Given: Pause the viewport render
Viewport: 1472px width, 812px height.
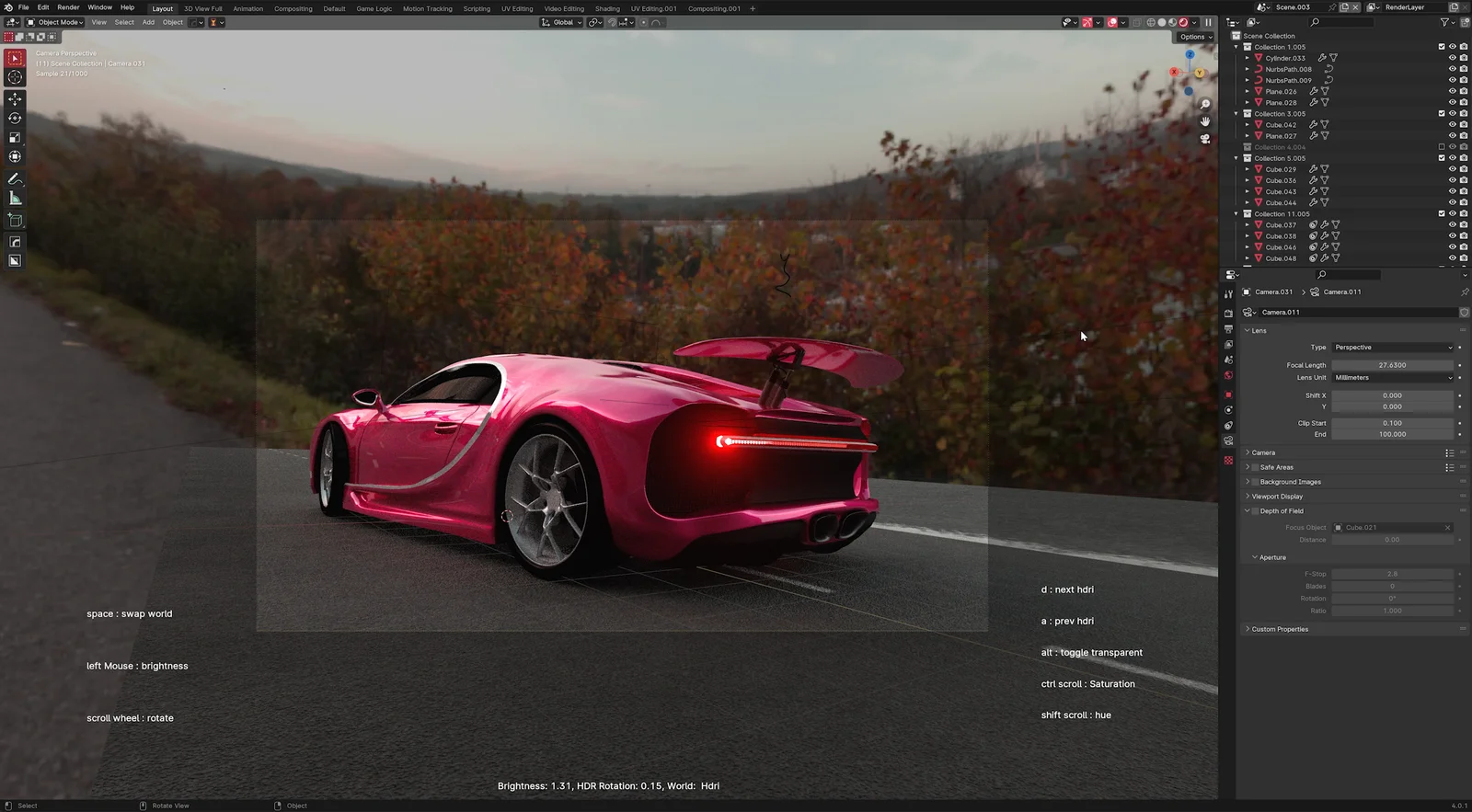Looking at the screenshot, I should (1208, 22).
